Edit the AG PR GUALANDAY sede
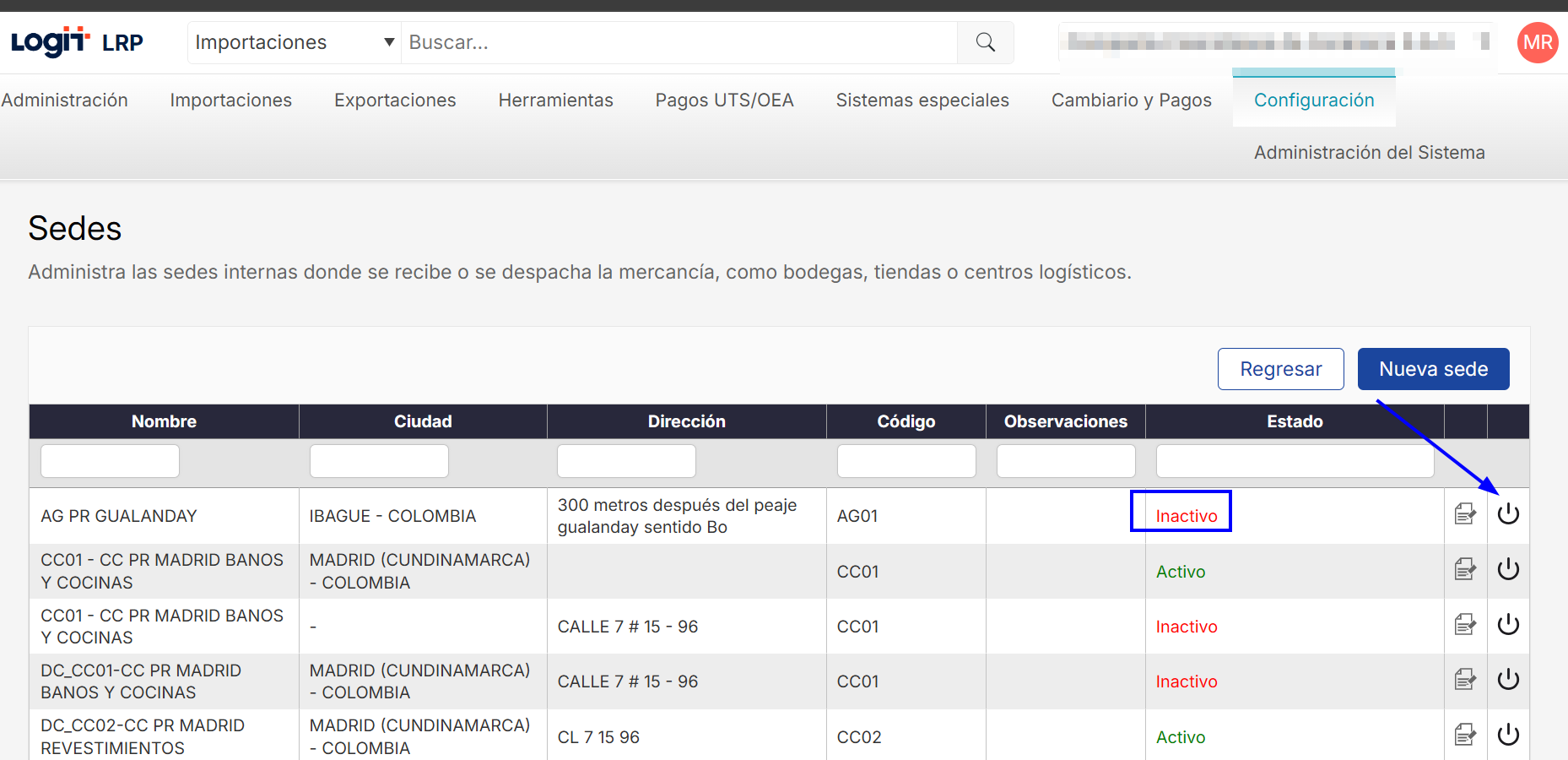1568x760 pixels. coord(1465,514)
